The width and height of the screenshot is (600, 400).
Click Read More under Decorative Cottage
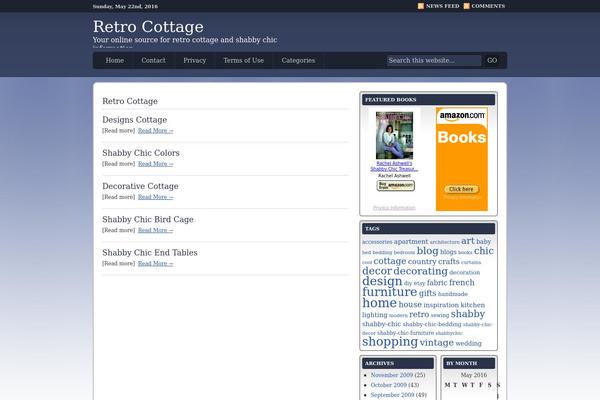pos(155,198)
